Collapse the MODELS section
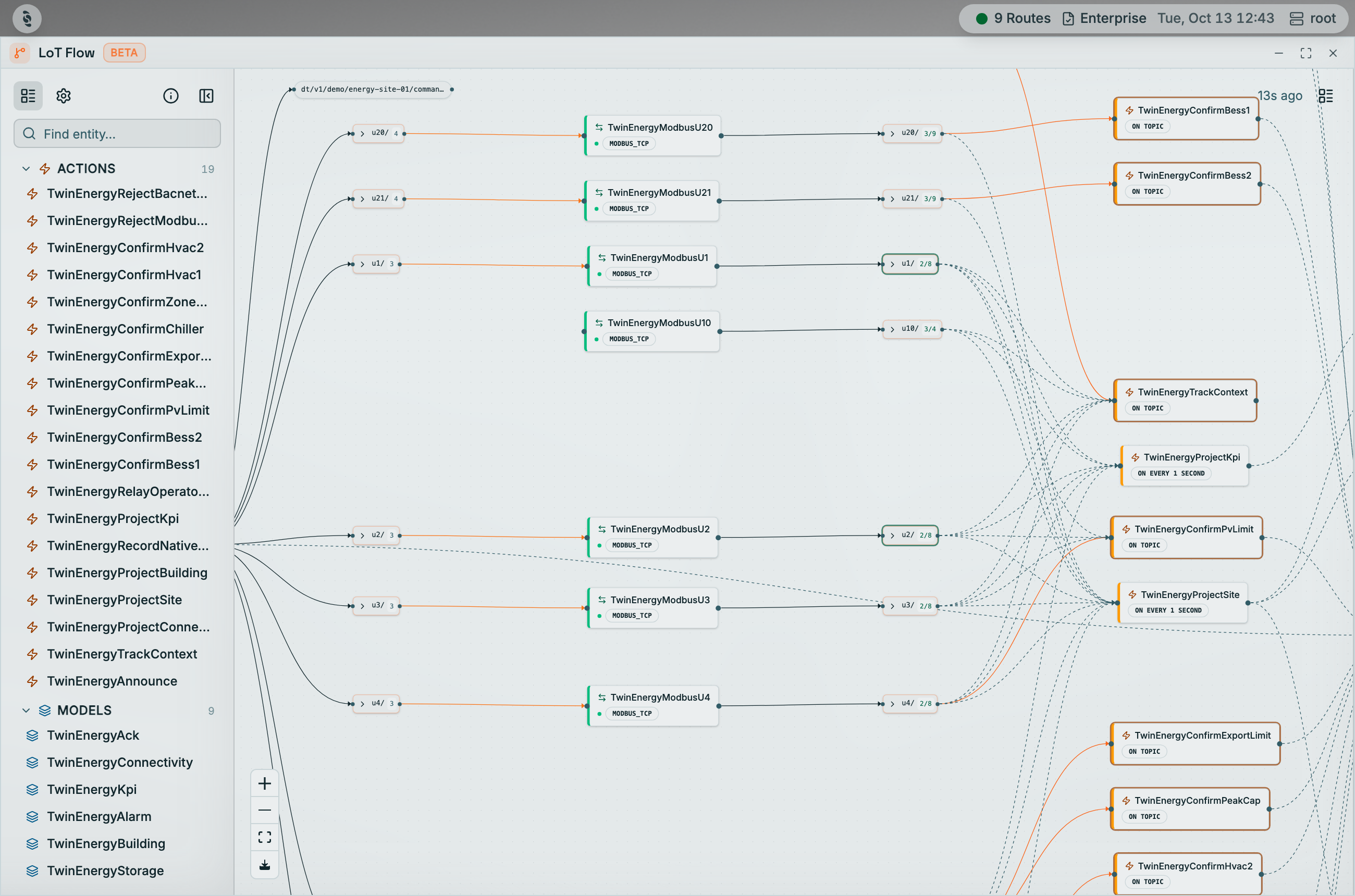The height and width of the screenshot is (896, 1355). click(26, 710)
